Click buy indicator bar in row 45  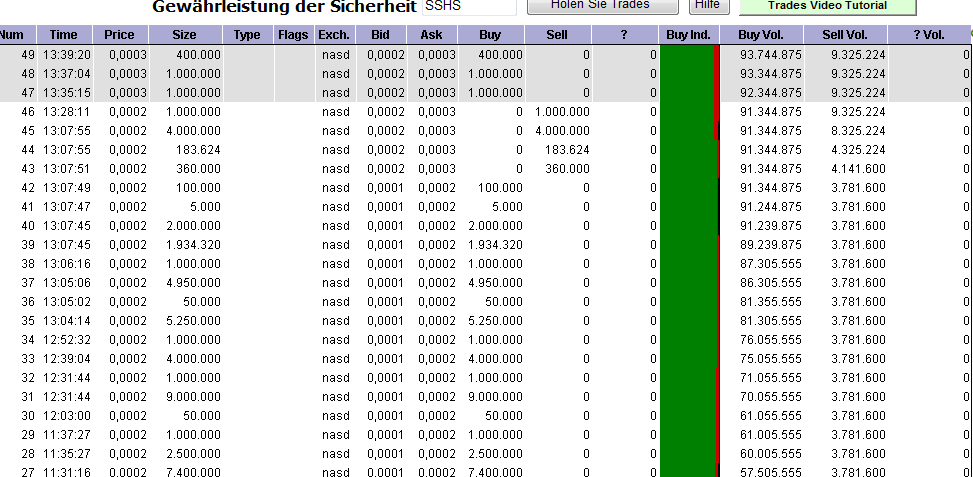[x=689, y=131]
